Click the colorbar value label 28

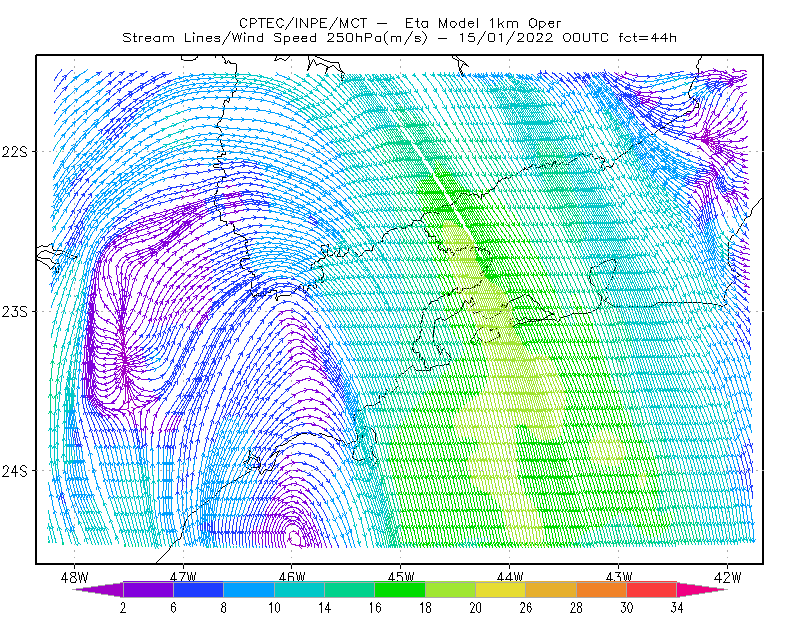(x=576, y=608)
